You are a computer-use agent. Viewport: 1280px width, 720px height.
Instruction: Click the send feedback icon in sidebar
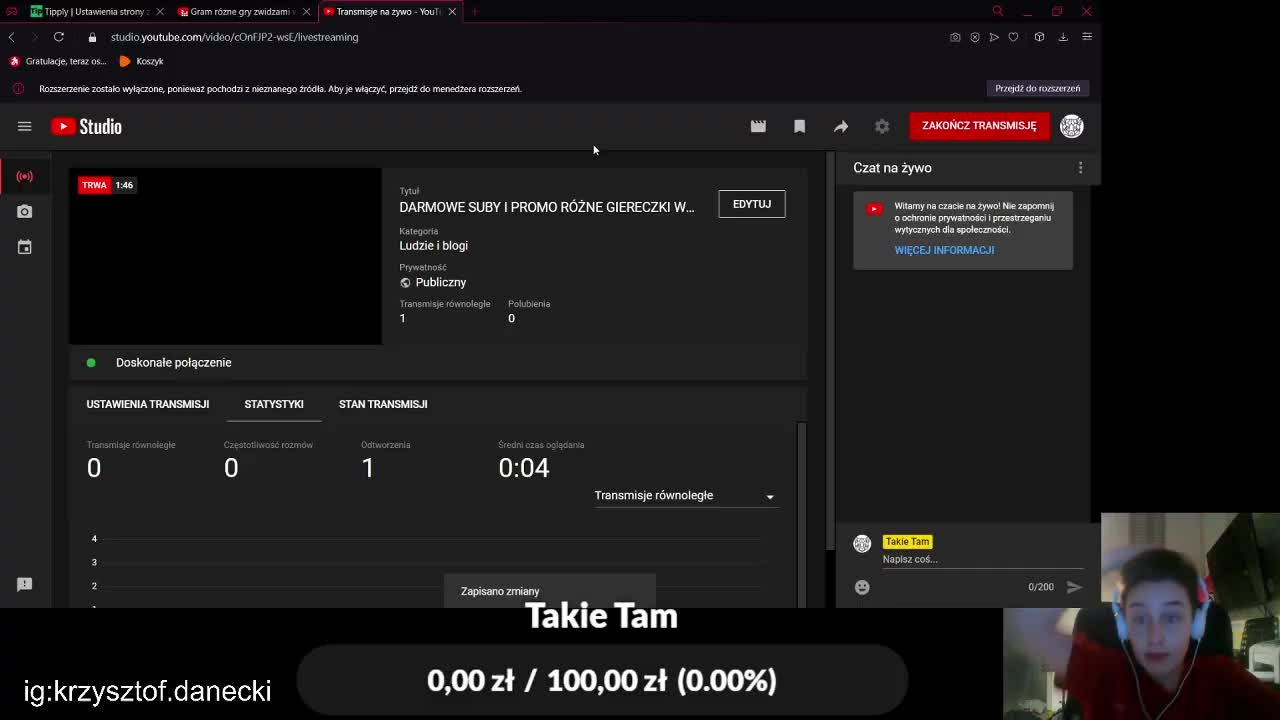coord(25,584)
